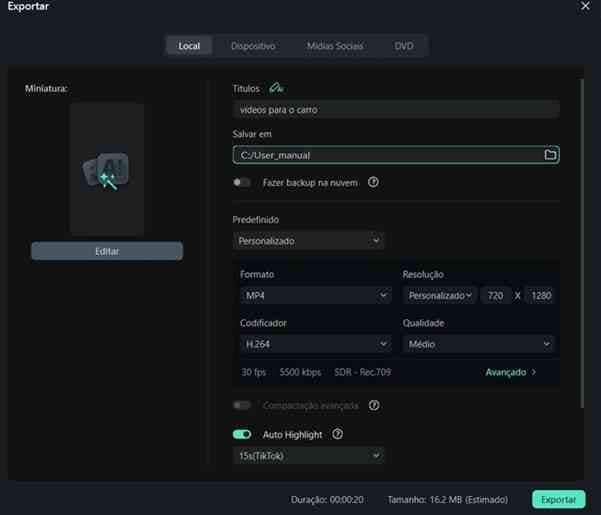Toggle the Compactação avançada switch

click(x=241, y=405)
